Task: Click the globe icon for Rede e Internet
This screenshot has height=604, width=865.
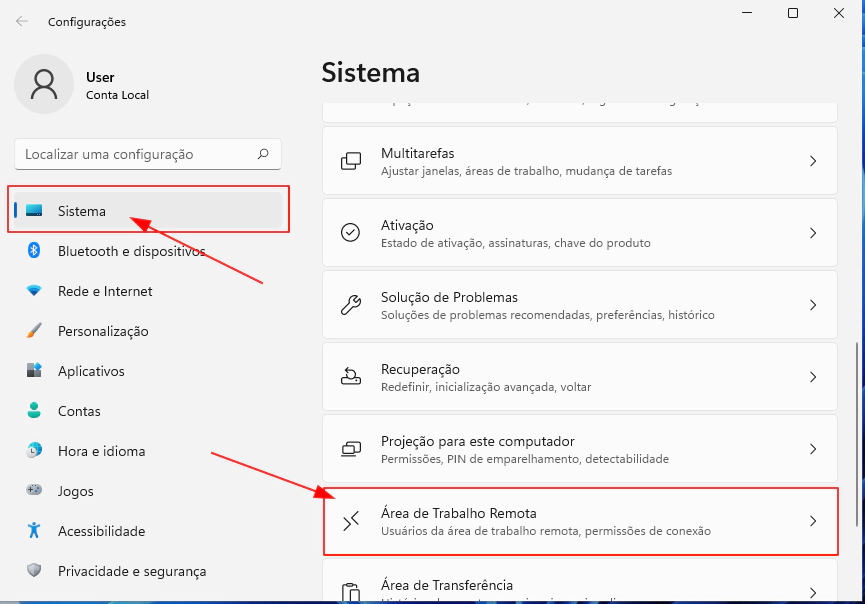Action: pyautogui.click(x=30, y=291)
